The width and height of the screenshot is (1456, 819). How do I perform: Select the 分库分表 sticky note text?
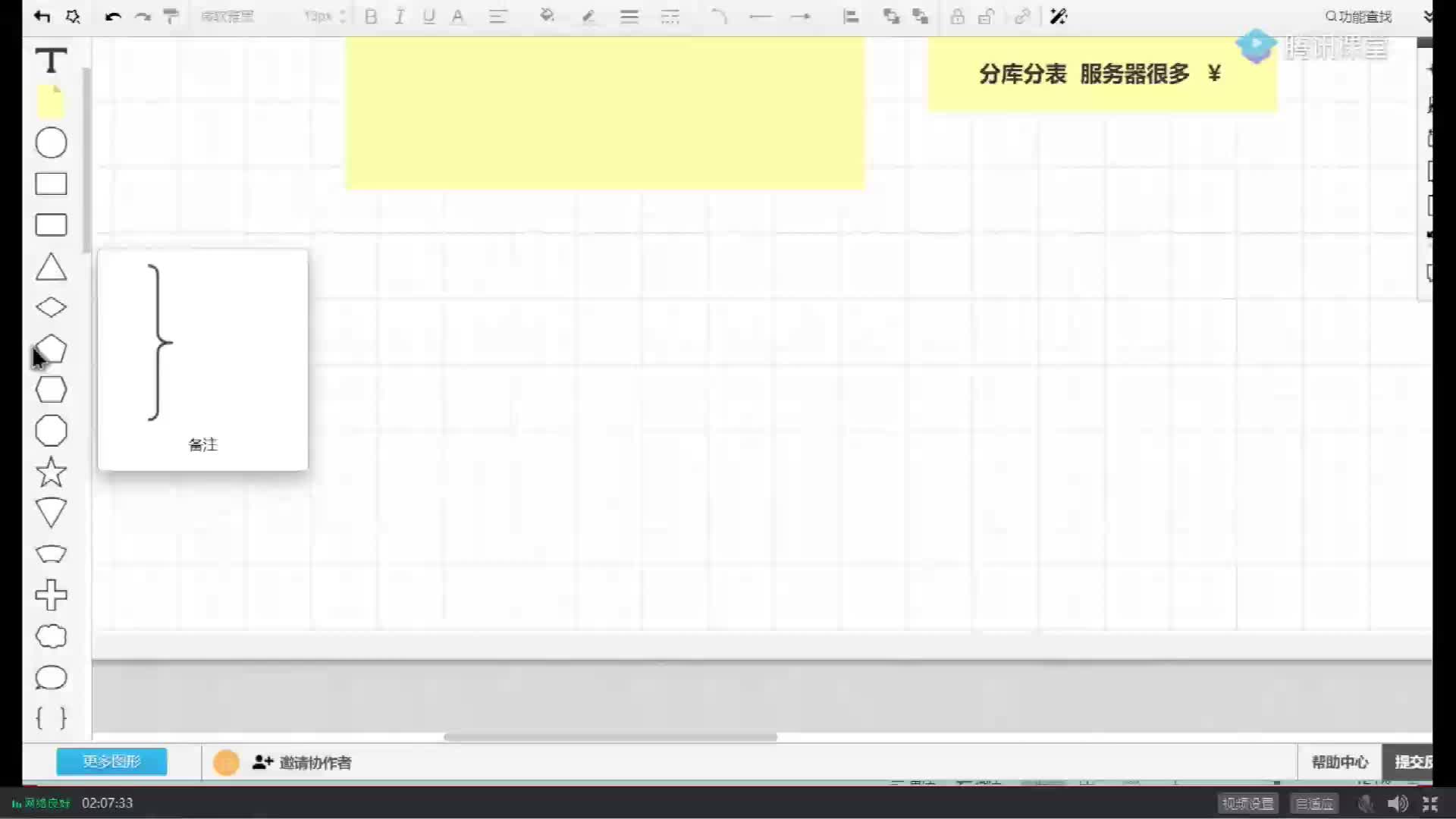tap(1100, 74)
